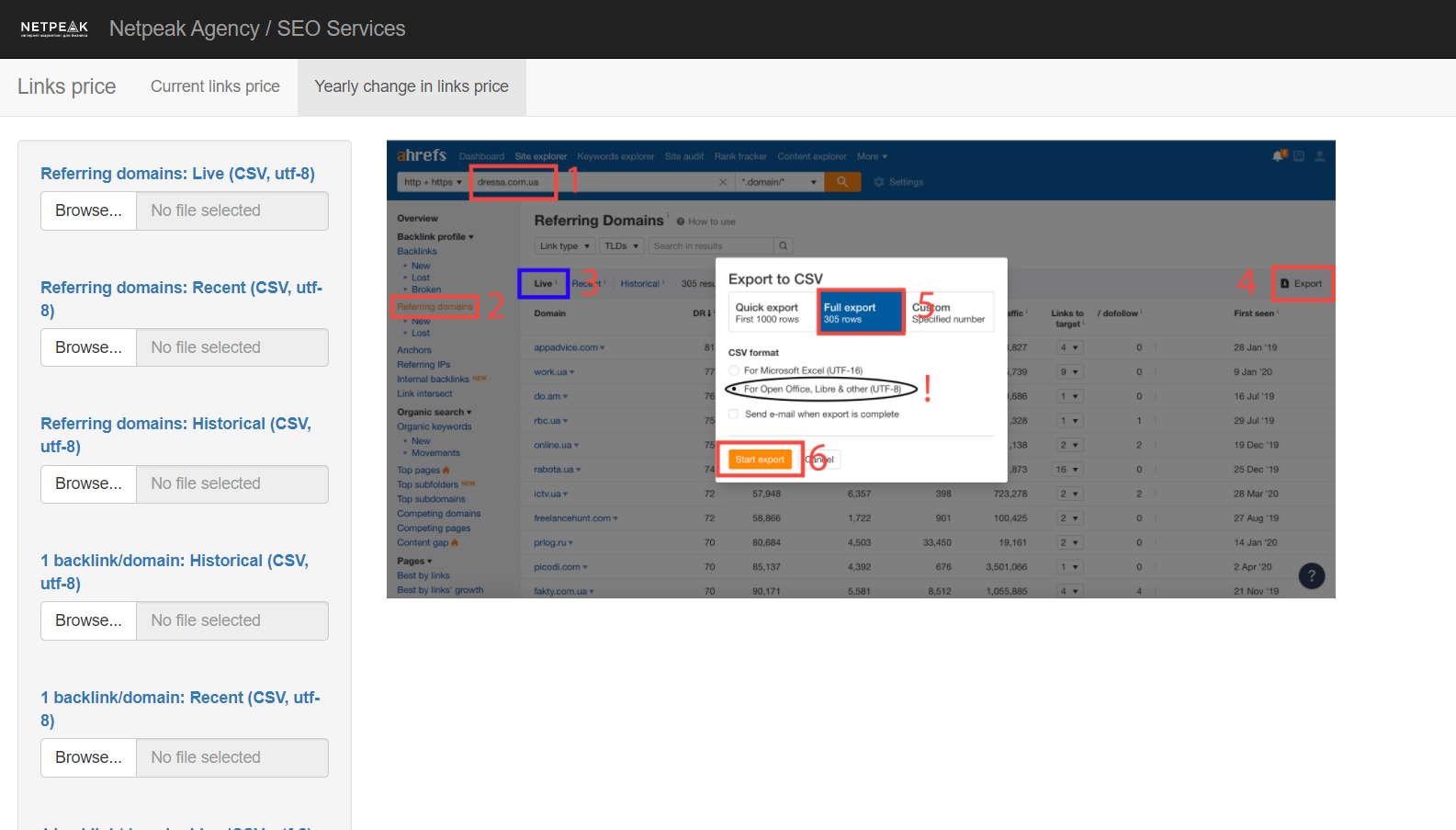
Task: Click the messages icon beside the ahrefs bell
Action: (x=1299, y=156)
